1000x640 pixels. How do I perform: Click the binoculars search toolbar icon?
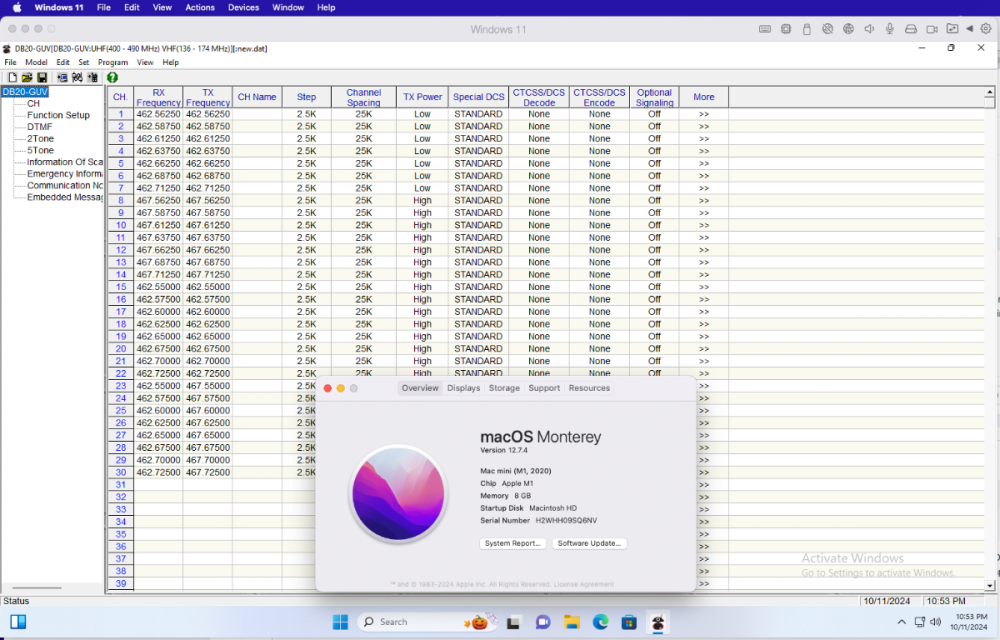(x=77, y=77)
